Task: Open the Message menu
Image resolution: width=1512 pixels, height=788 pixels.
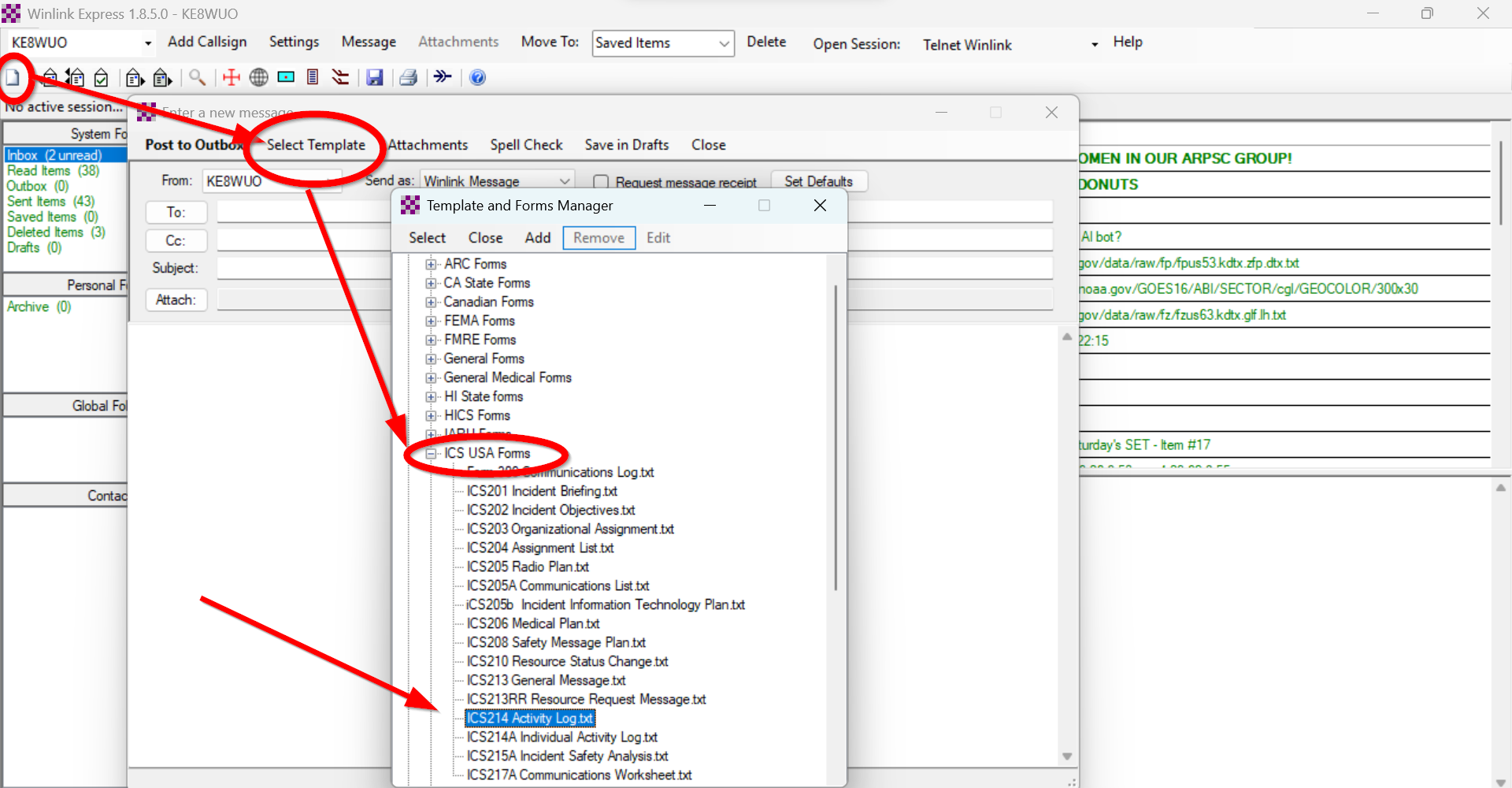Action: 369,42
